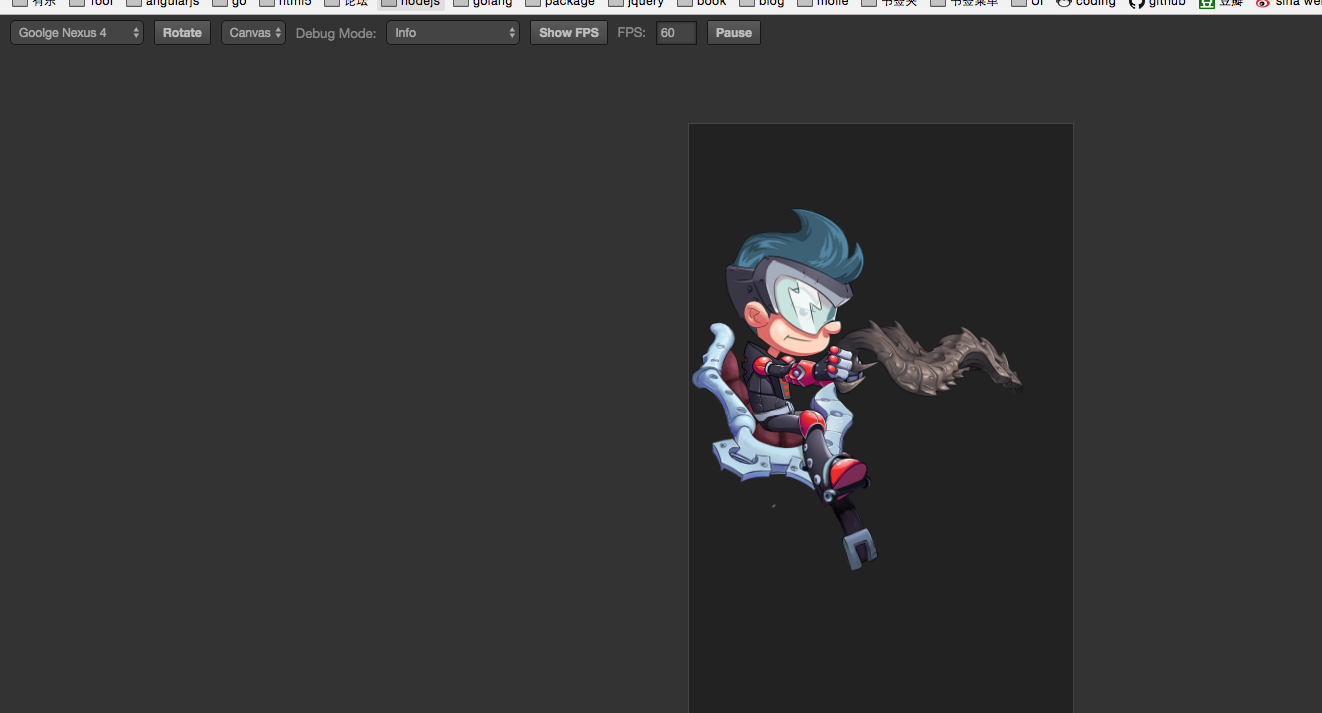The image size is (1322, 713).
Task: Open the coding bookmark
Action: [x=1086, y=3]
